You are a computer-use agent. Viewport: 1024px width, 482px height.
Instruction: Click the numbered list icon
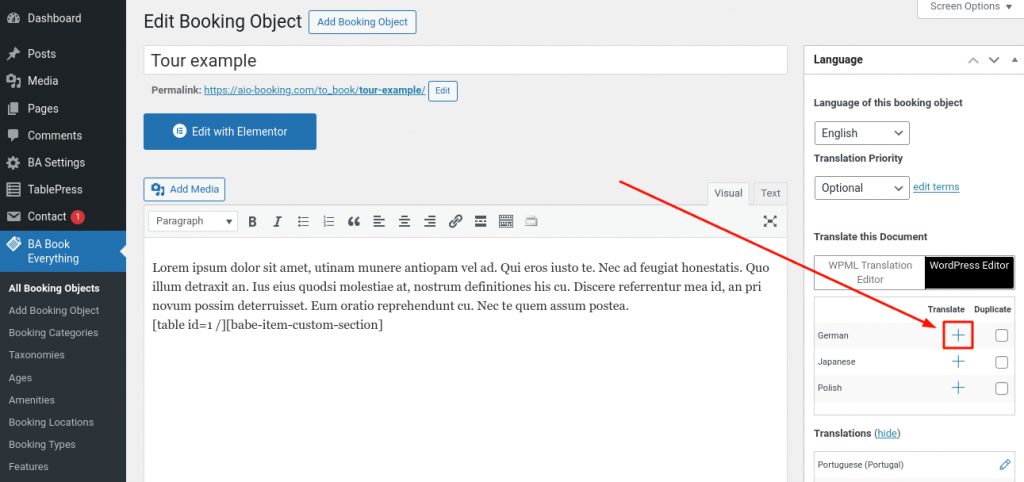point(328,221)
